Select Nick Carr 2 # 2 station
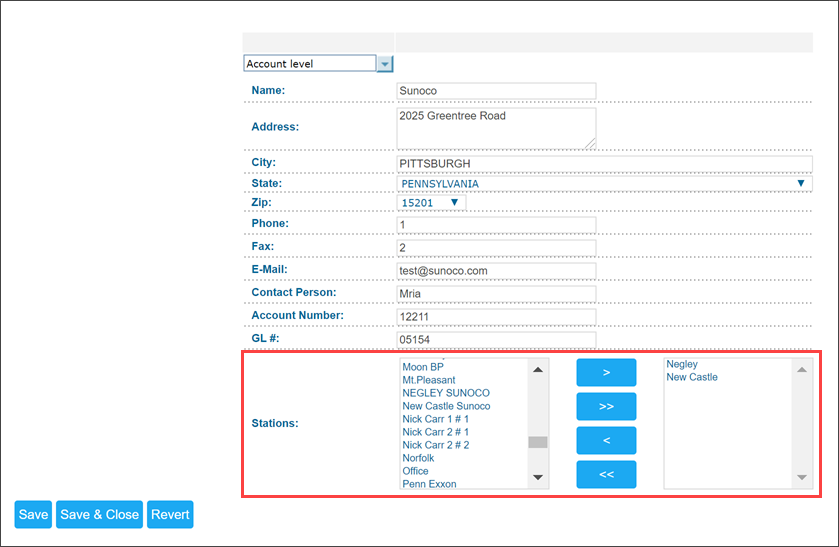 coord(436,445)
